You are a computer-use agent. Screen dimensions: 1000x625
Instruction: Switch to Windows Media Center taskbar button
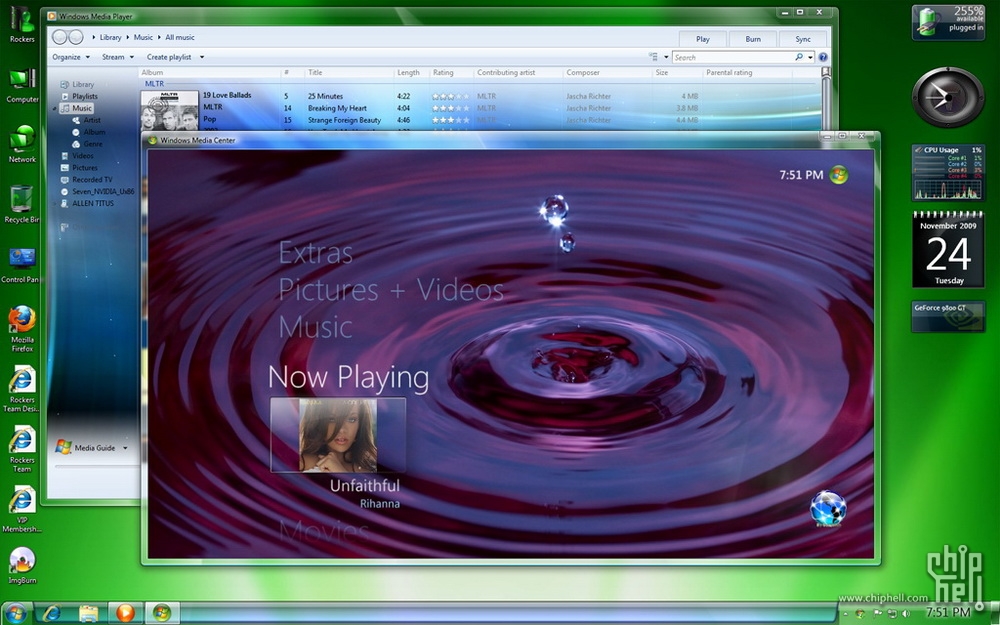[x=162, y=614]
